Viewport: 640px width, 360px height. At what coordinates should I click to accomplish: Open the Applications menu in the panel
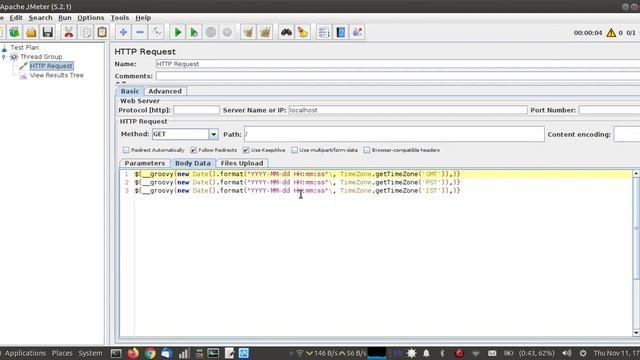(25, 353)
